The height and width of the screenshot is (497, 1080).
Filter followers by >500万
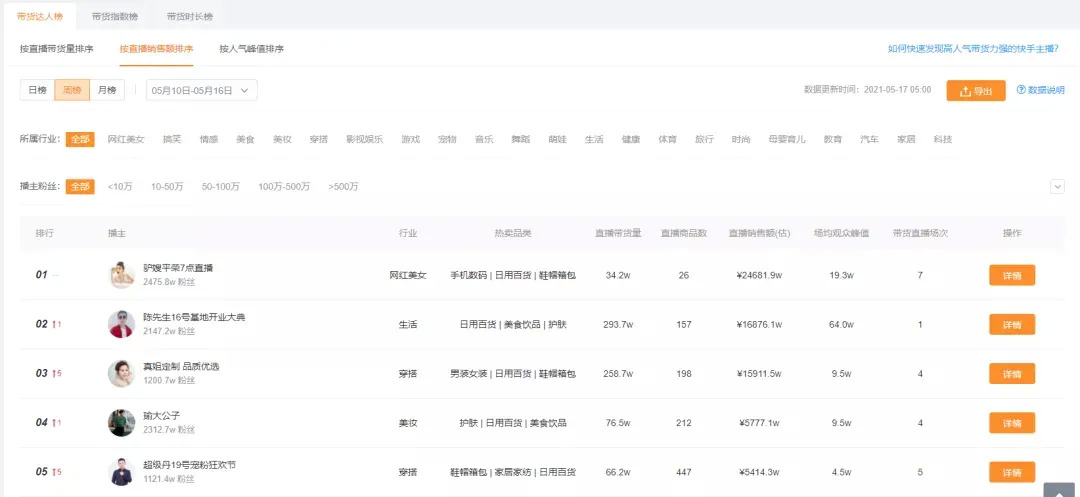tap(344, 187)
